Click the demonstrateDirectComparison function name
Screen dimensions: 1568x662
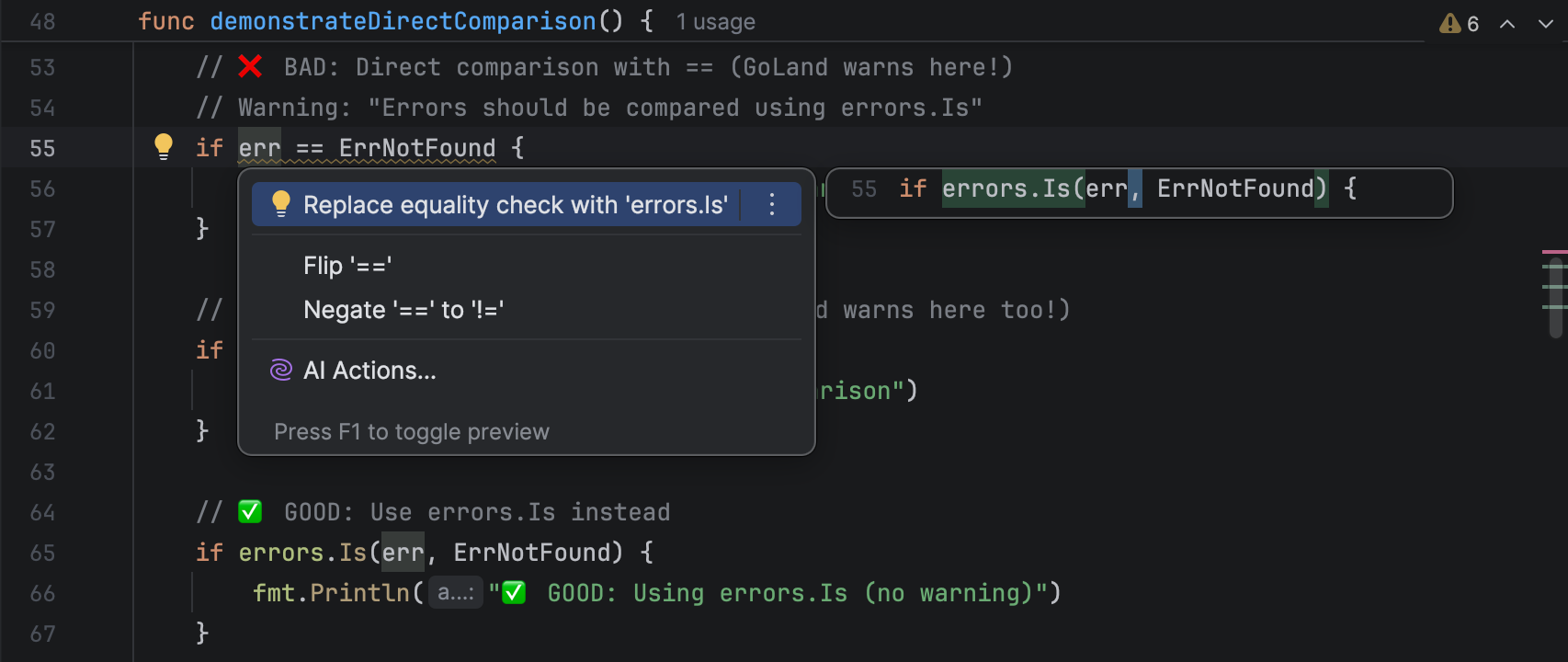pyautogui.click(x=403, y=21)
